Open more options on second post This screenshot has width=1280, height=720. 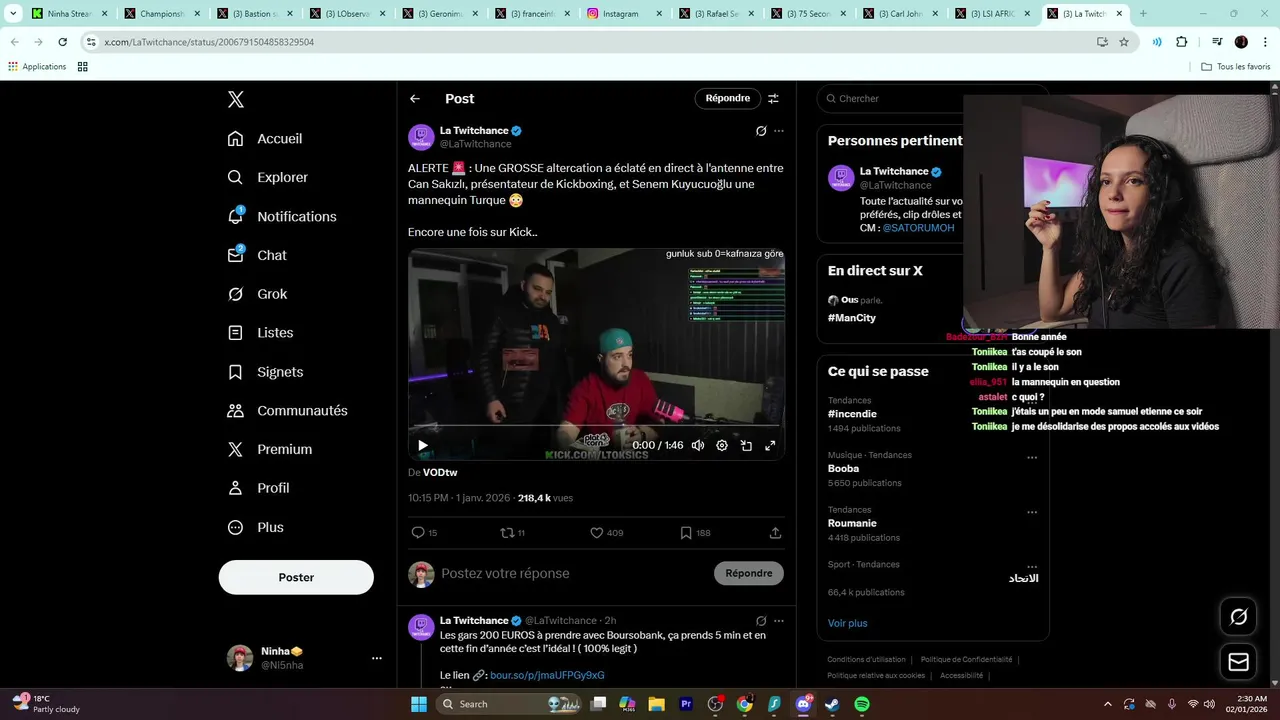click(x=779, y=621)
